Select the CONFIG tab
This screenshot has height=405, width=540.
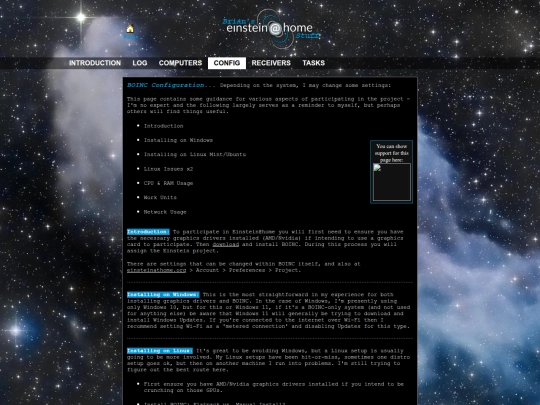pyautogui.click(x=227, y=63)
